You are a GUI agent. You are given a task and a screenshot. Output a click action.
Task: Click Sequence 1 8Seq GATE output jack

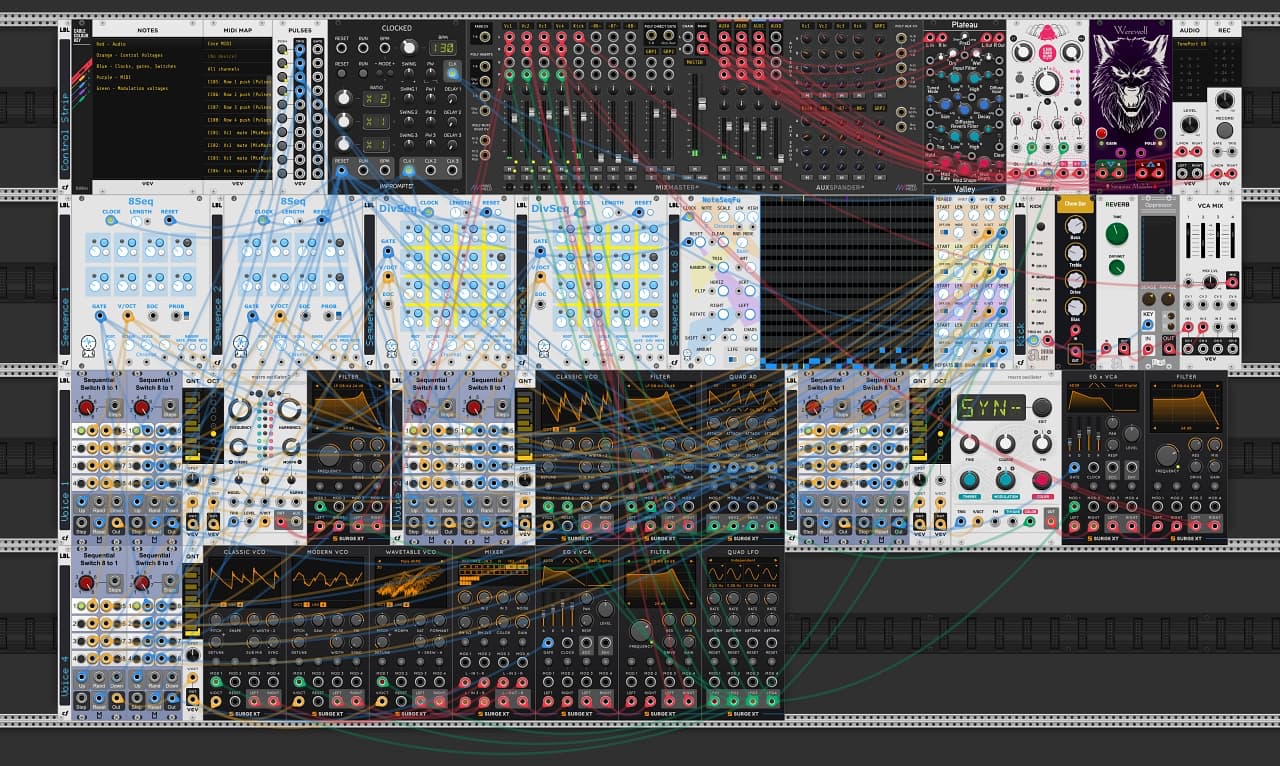tap(100, 315)
